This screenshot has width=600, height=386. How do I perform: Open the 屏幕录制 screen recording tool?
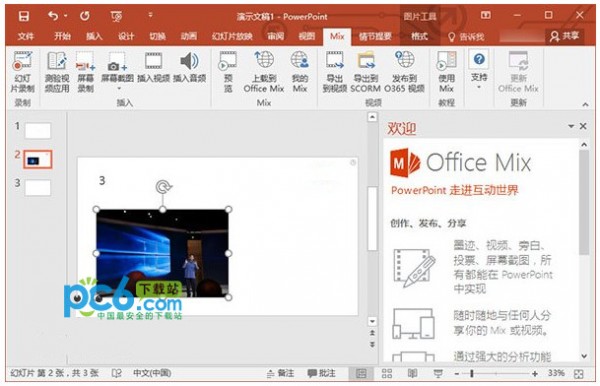(x=85, y=72)
